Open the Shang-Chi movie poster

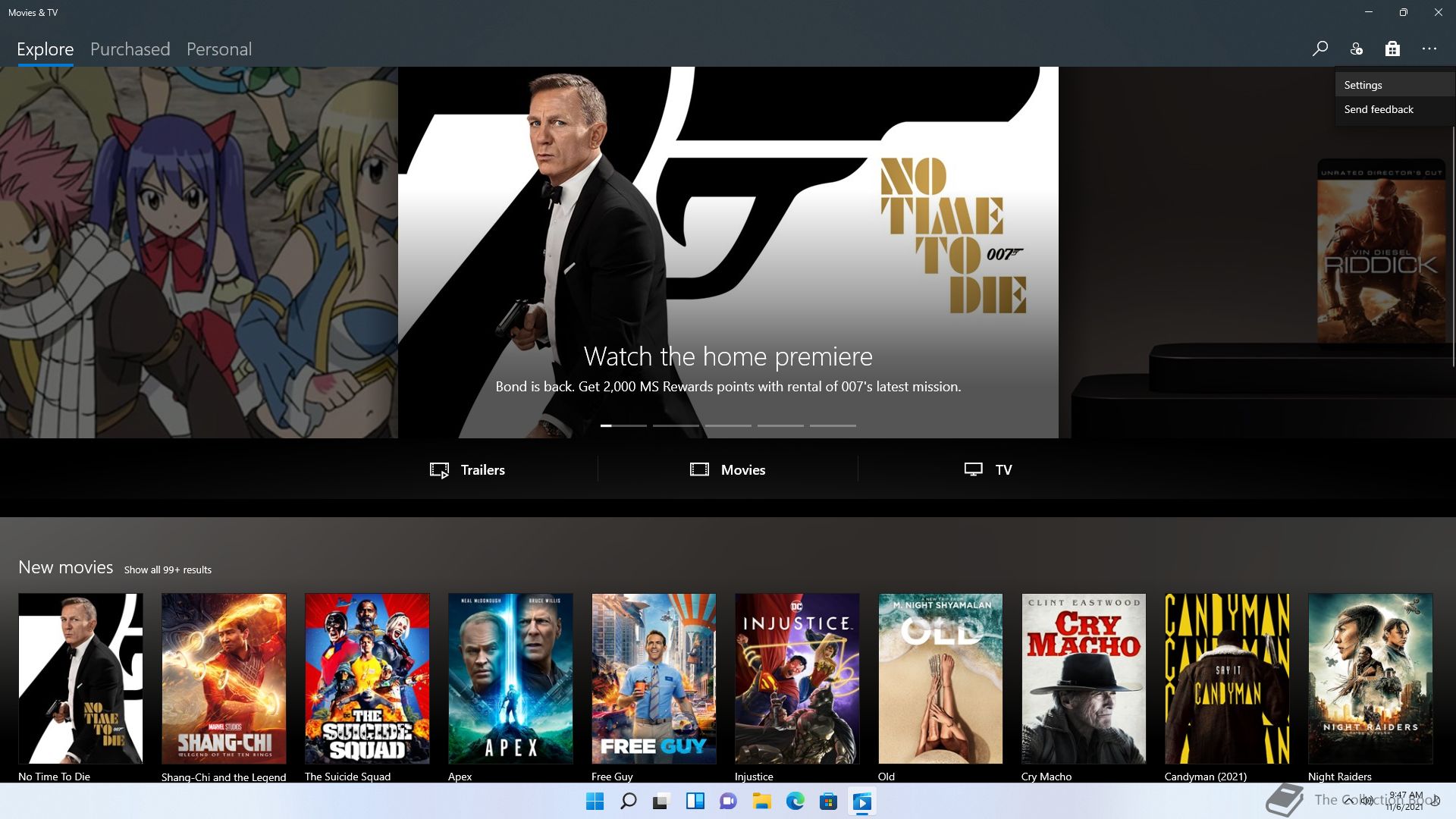point(224,679)
